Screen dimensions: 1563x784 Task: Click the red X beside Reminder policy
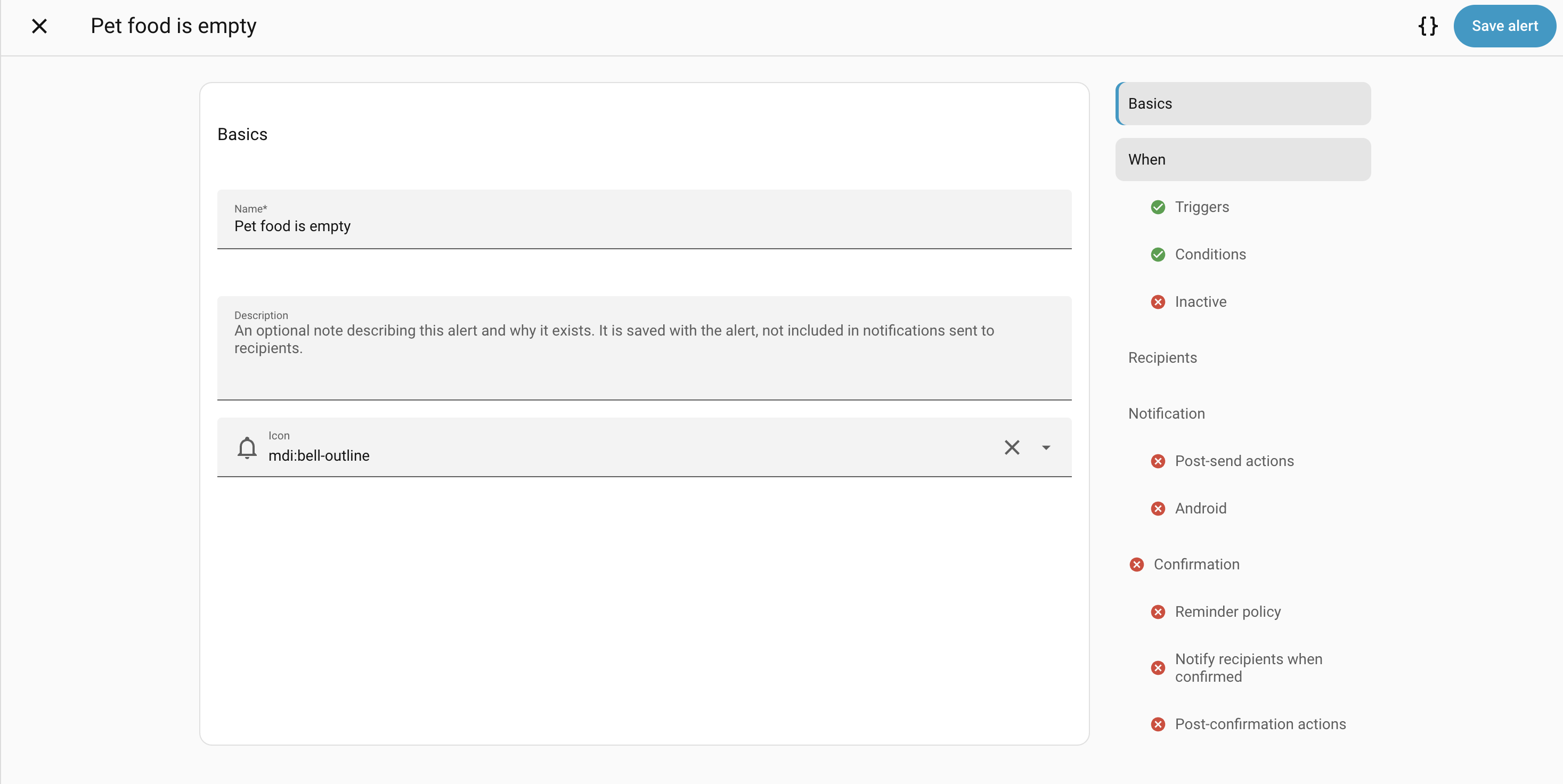1158,611
